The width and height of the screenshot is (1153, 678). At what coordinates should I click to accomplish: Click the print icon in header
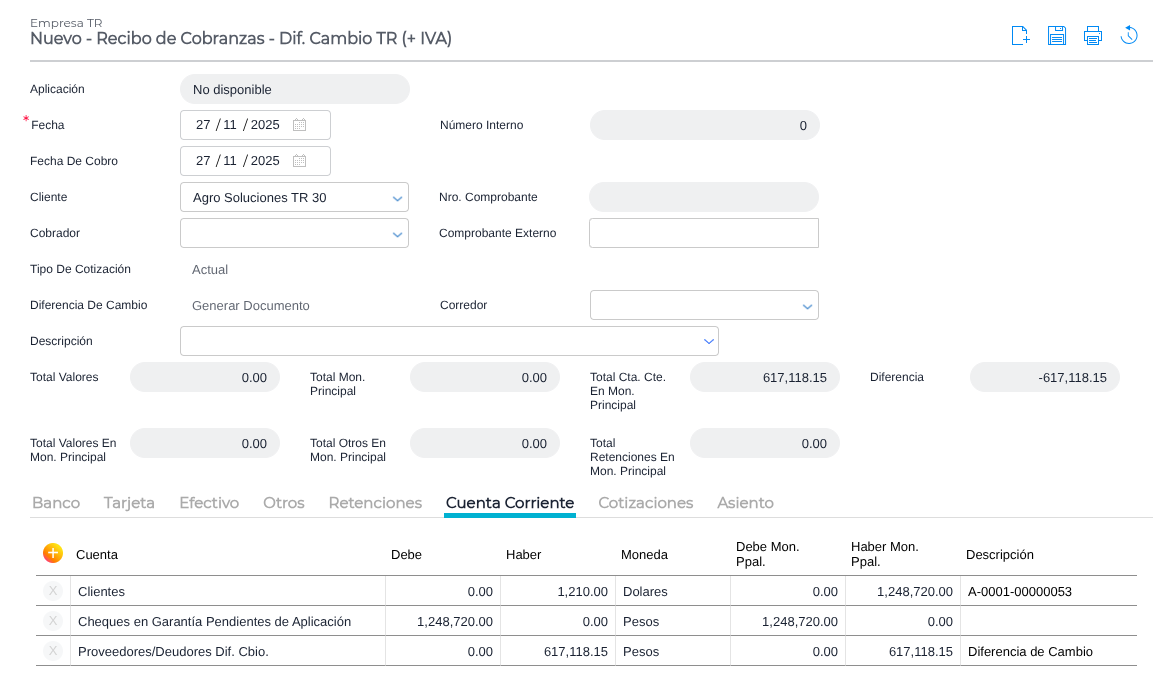pos(1092,36)
